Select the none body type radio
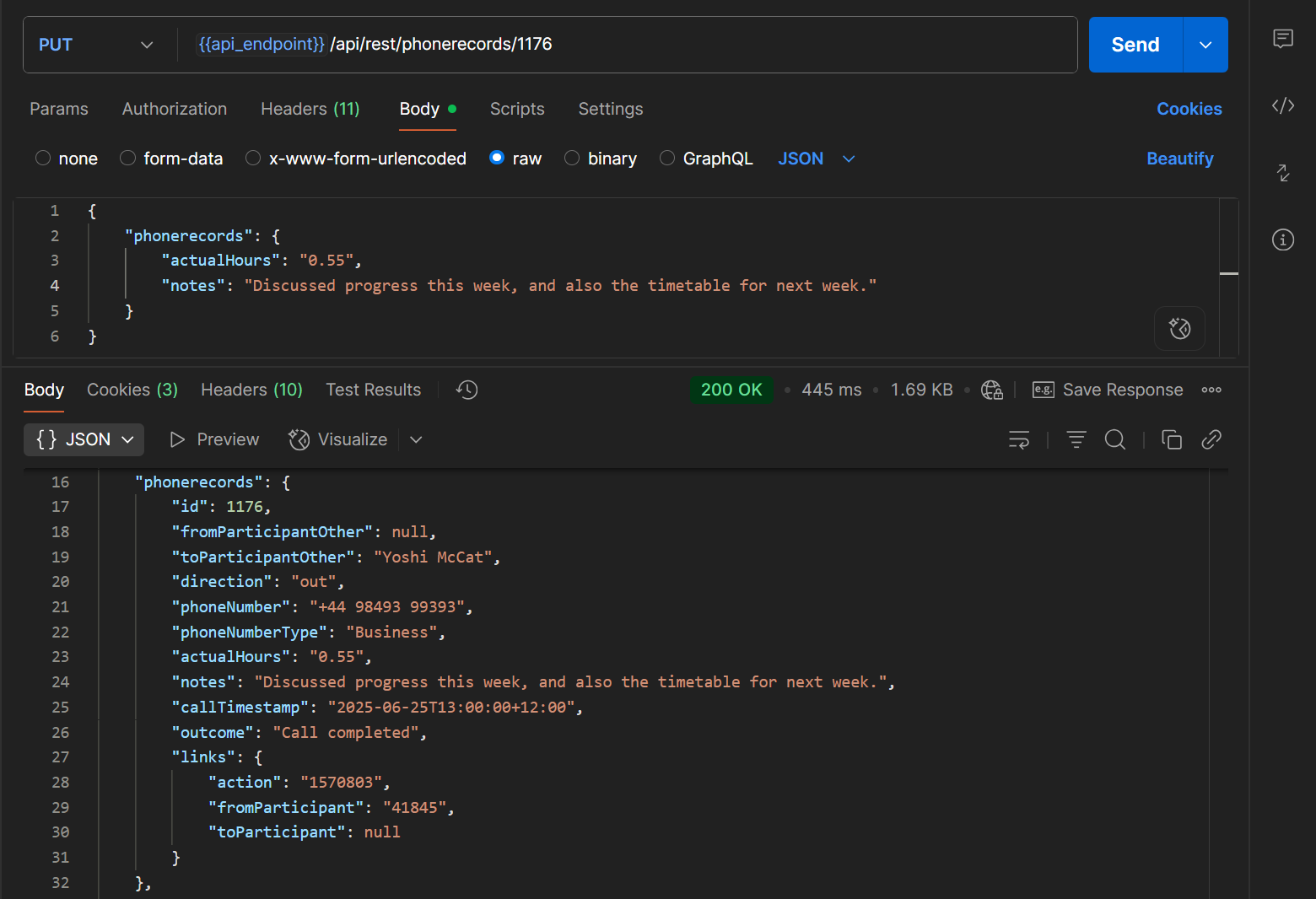Screen dimensions: 1316x899 43,158
